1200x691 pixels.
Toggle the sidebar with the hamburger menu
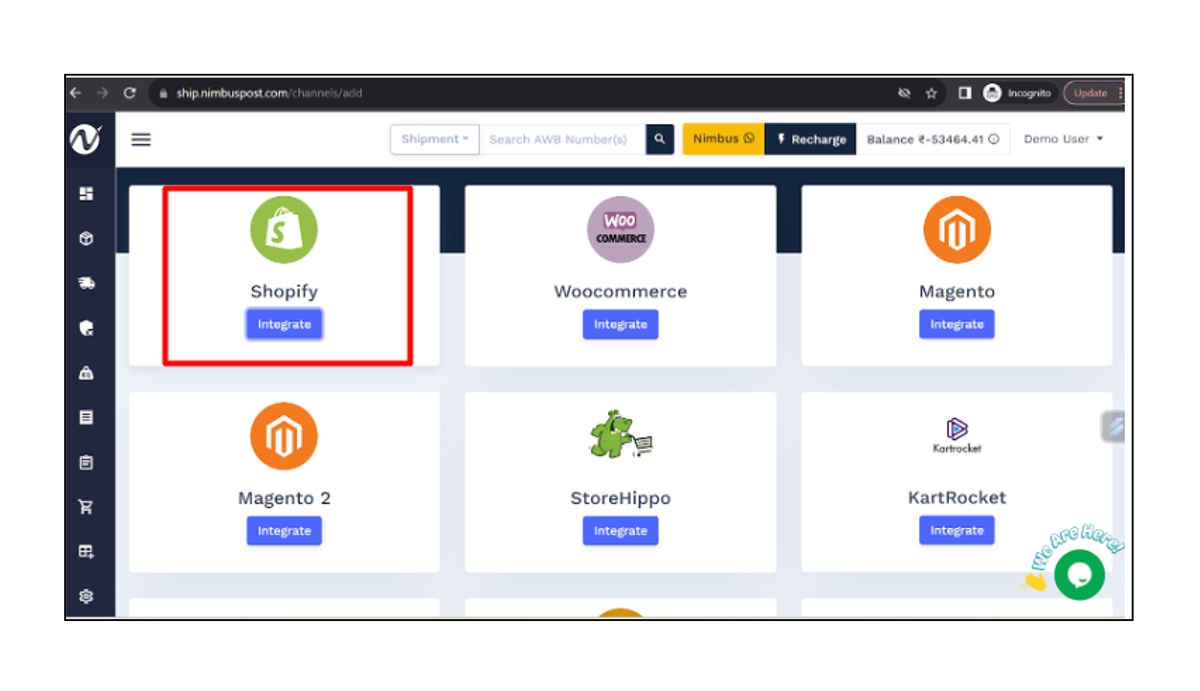[x=140, y=139]
